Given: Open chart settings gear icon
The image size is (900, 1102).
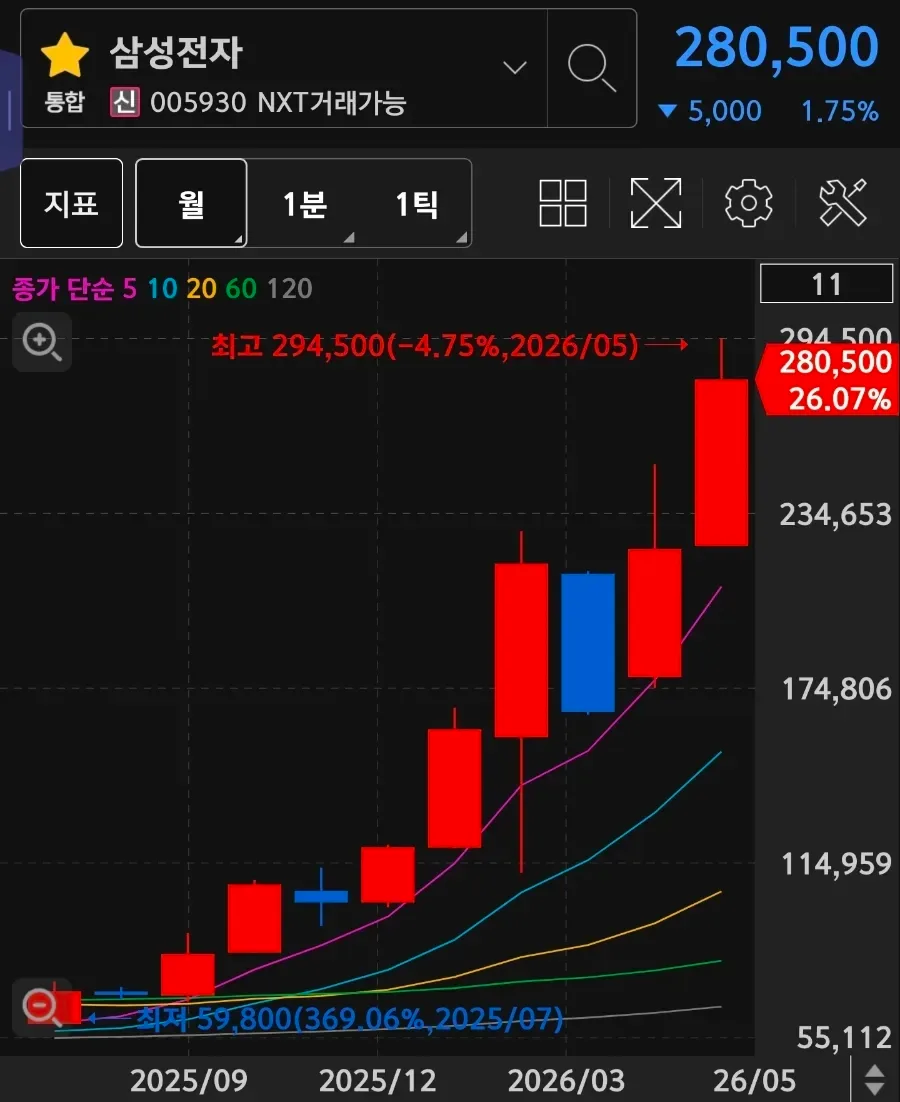Looking at the screenshot, I should [x=748, y=203].
